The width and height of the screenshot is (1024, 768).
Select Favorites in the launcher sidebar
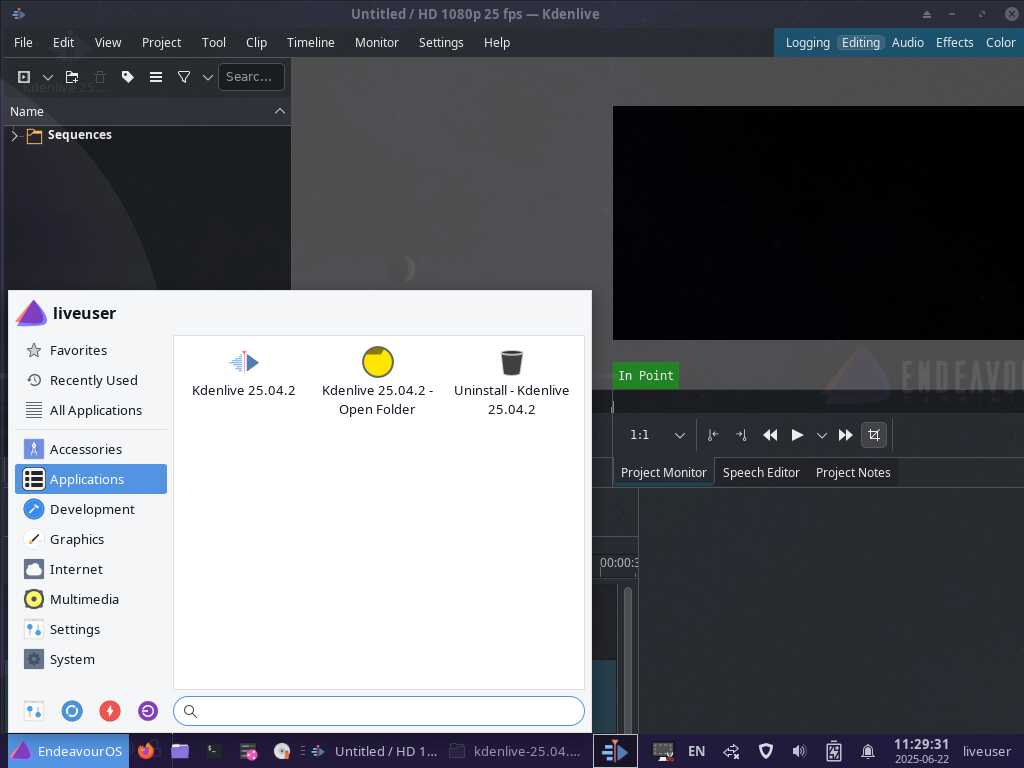pyautogui.click(x=91, y=350)
